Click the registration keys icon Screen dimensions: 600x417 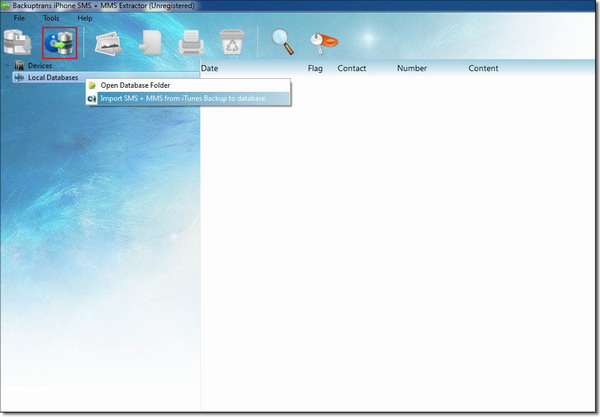coord(324,43)
